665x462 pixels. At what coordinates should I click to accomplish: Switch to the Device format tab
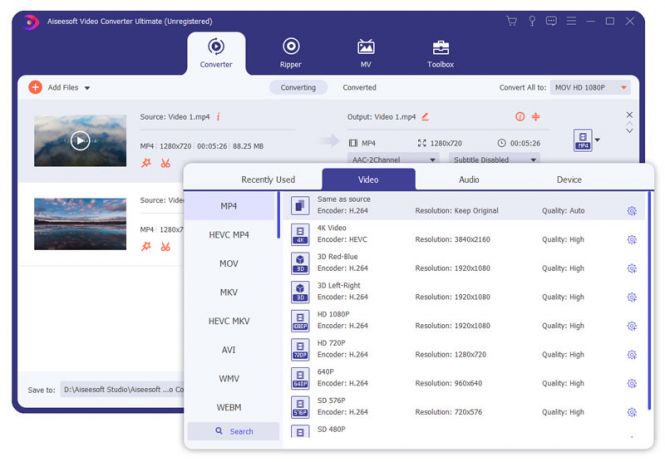tap(569, 179)
